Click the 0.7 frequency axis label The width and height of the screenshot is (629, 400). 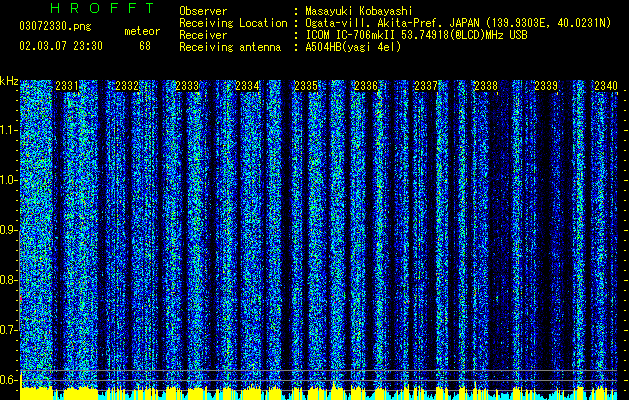point(9,330)
